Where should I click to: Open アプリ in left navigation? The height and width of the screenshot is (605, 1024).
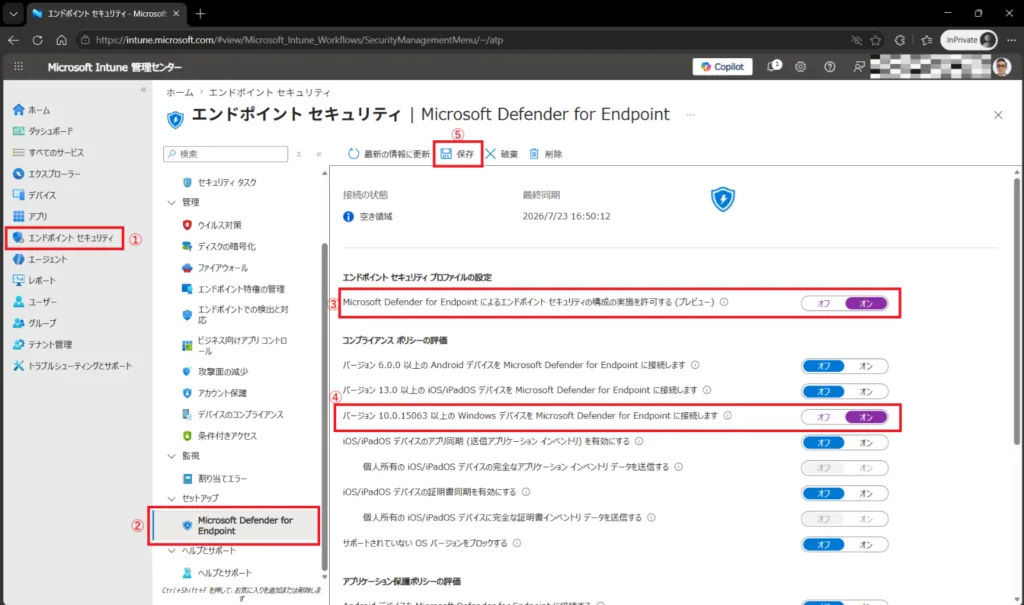[x=30, y=216]
